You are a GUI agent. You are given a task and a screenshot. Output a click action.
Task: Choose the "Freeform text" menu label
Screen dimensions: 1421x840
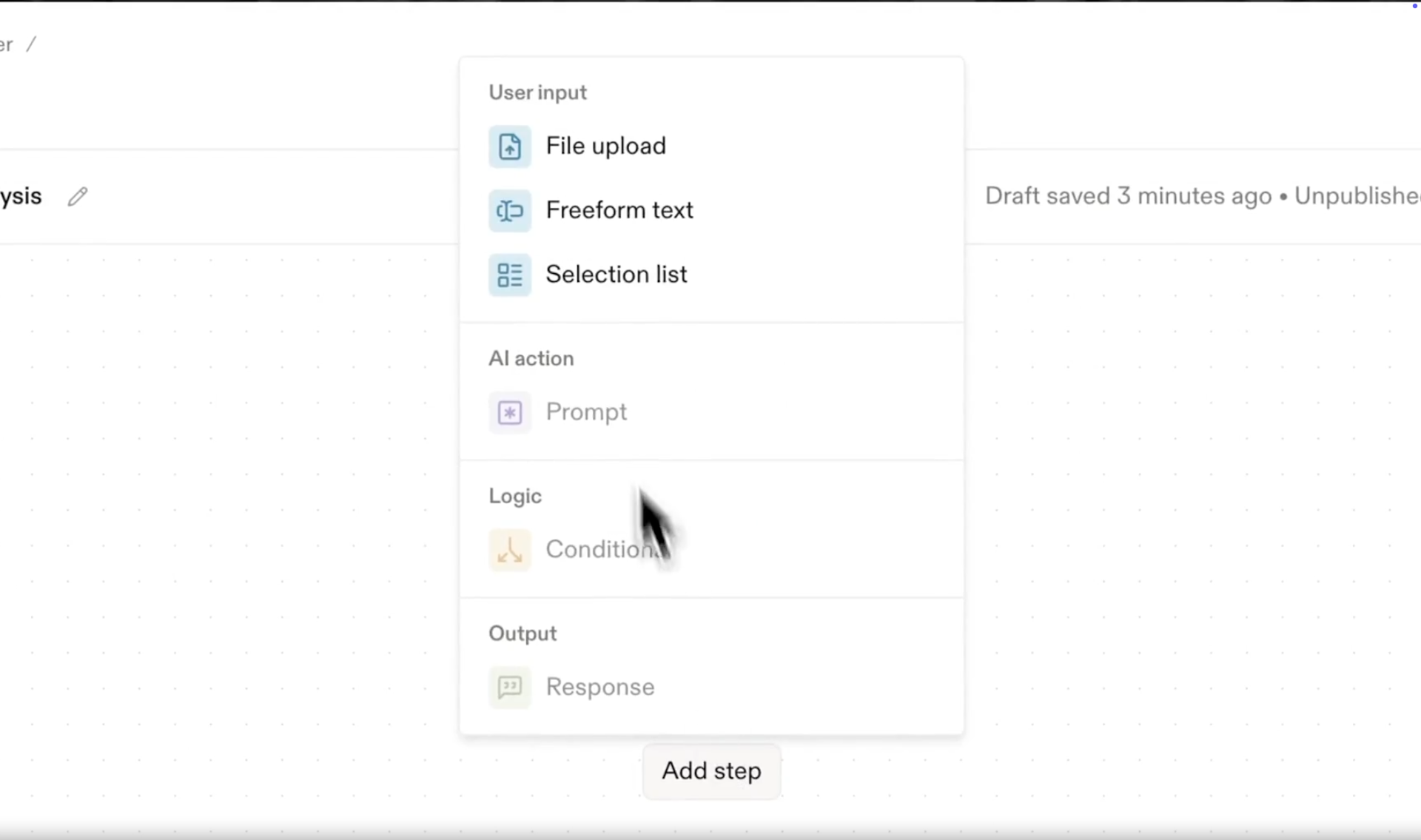coord(619,210)
